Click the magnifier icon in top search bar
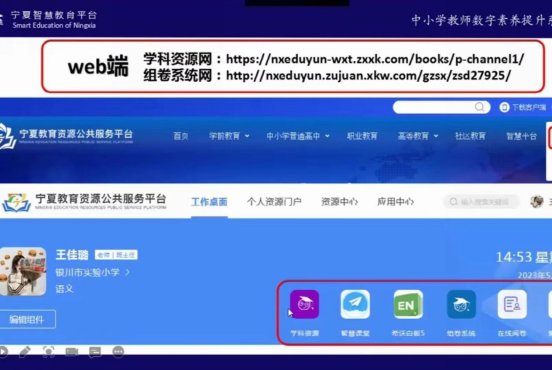 (x=479, y=107)
